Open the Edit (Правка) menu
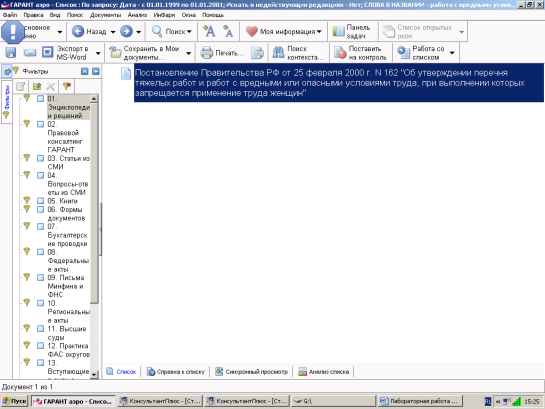The image size is (545, 409). (33, 15)
